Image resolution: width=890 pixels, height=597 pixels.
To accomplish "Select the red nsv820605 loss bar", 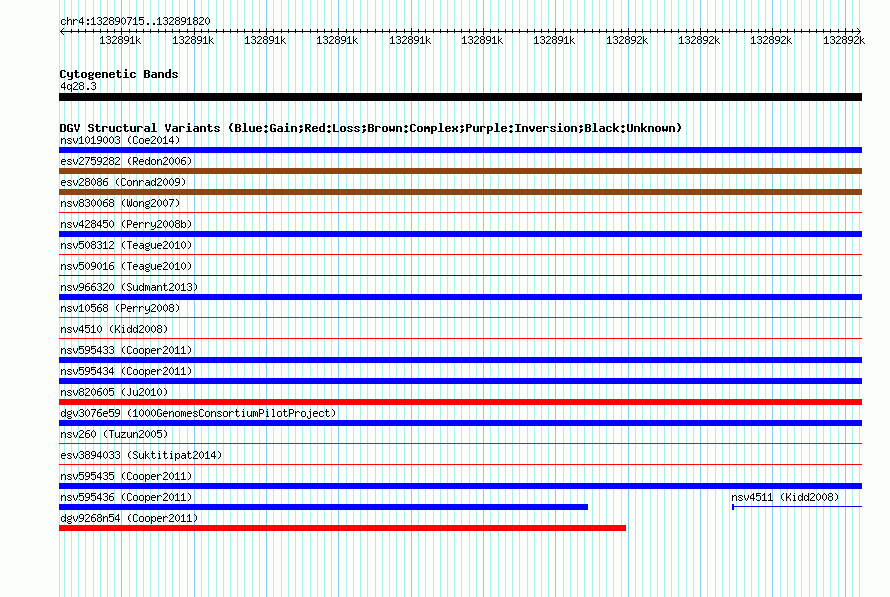I will tap(460, 402).
